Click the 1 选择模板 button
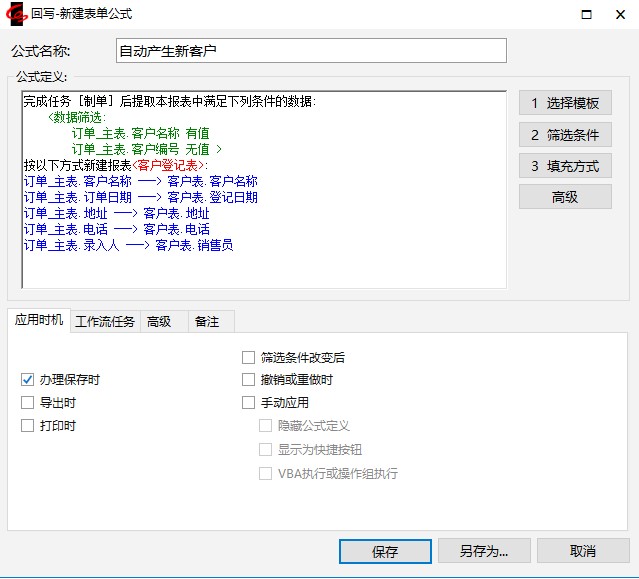639x579 pixels. pyautogui.click(x=565, y=103)
